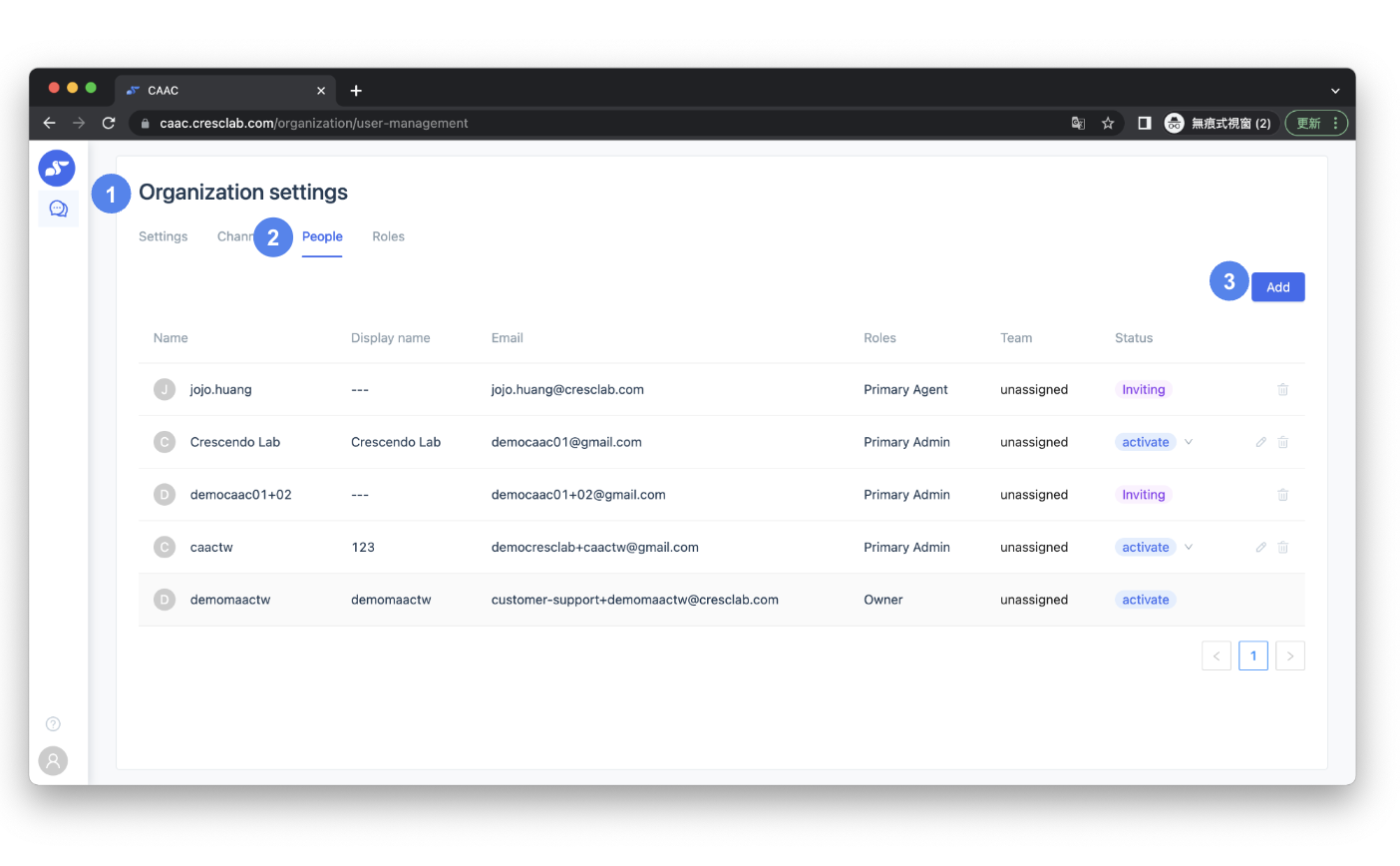The width and height of the screenshot is (1400, 866).
Task: Open the help question mark icon
Action: (54, 724)
